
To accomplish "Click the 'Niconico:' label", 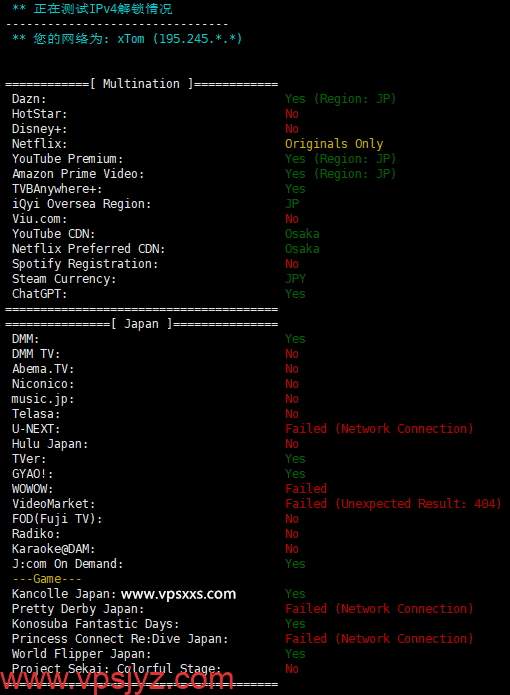I will (43, 384).
